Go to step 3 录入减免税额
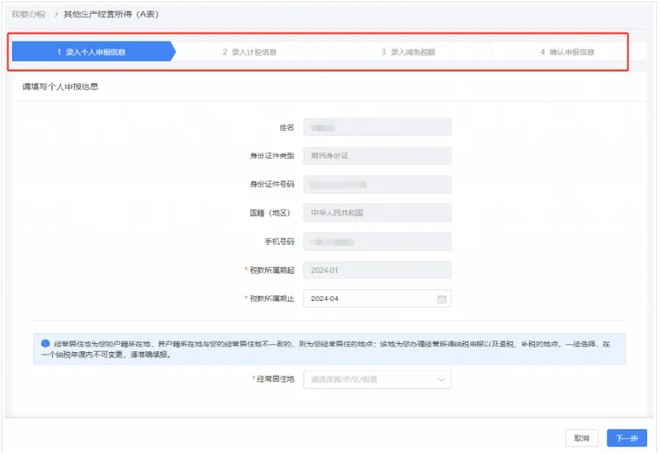Screen dimensions: 660x455 point(408,52)
